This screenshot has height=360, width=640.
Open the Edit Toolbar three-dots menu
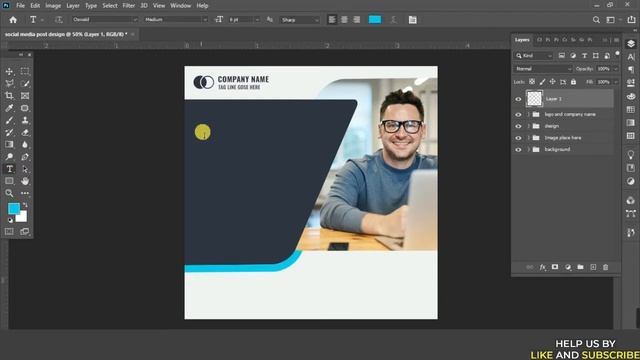[x=25, y=193]
